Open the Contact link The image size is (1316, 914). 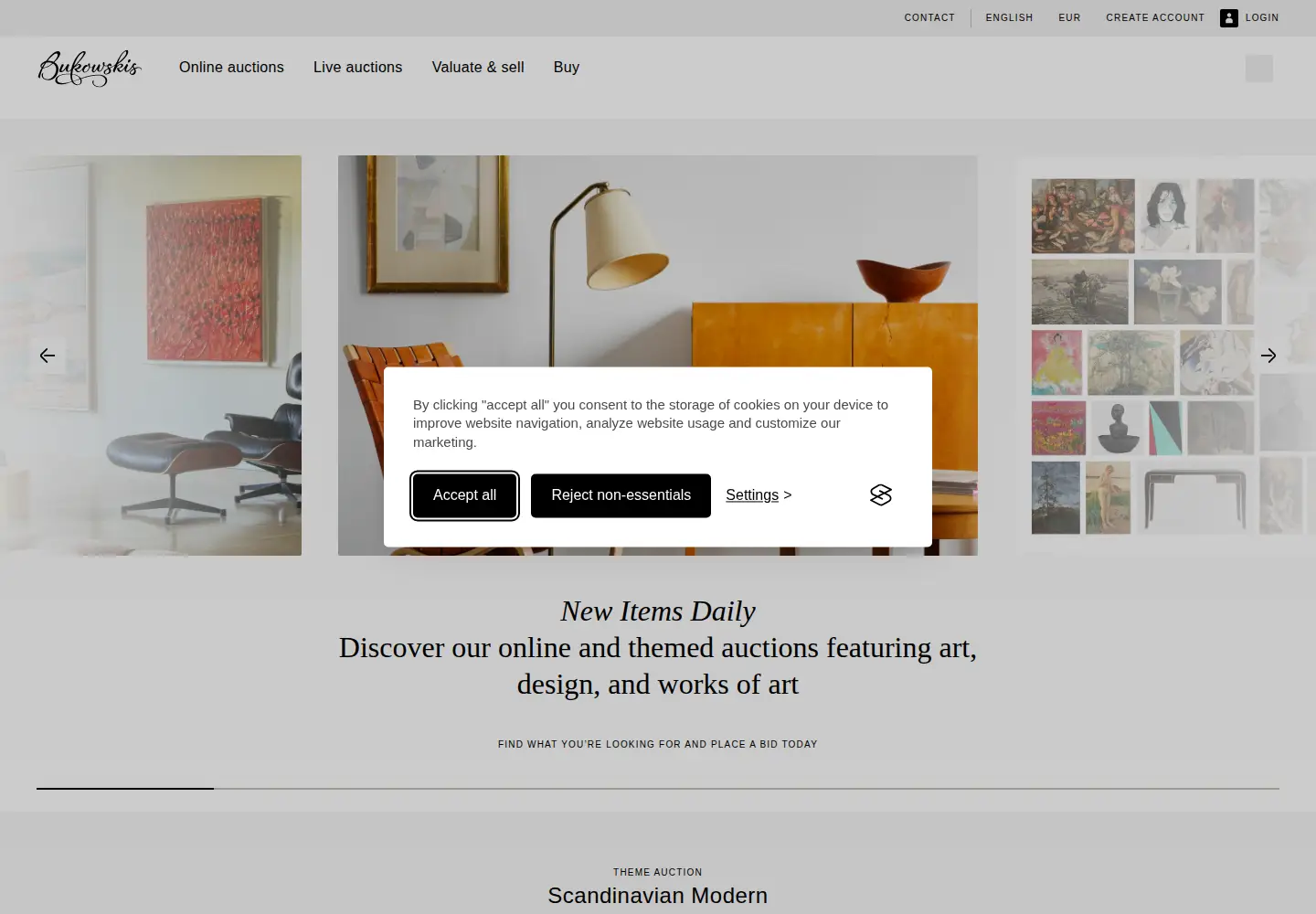coord(929,18)
